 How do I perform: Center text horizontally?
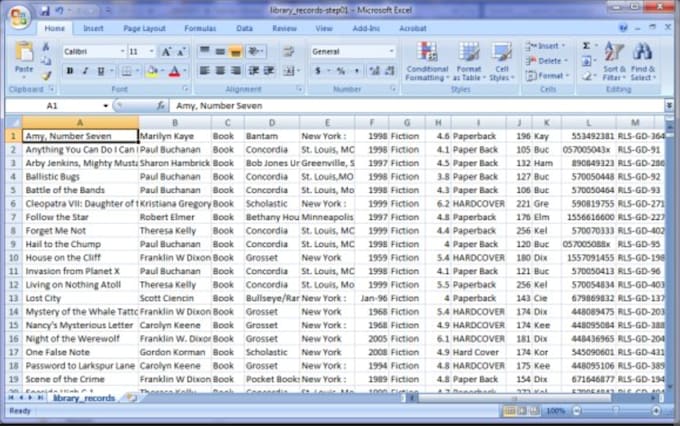tap(220, 70)
